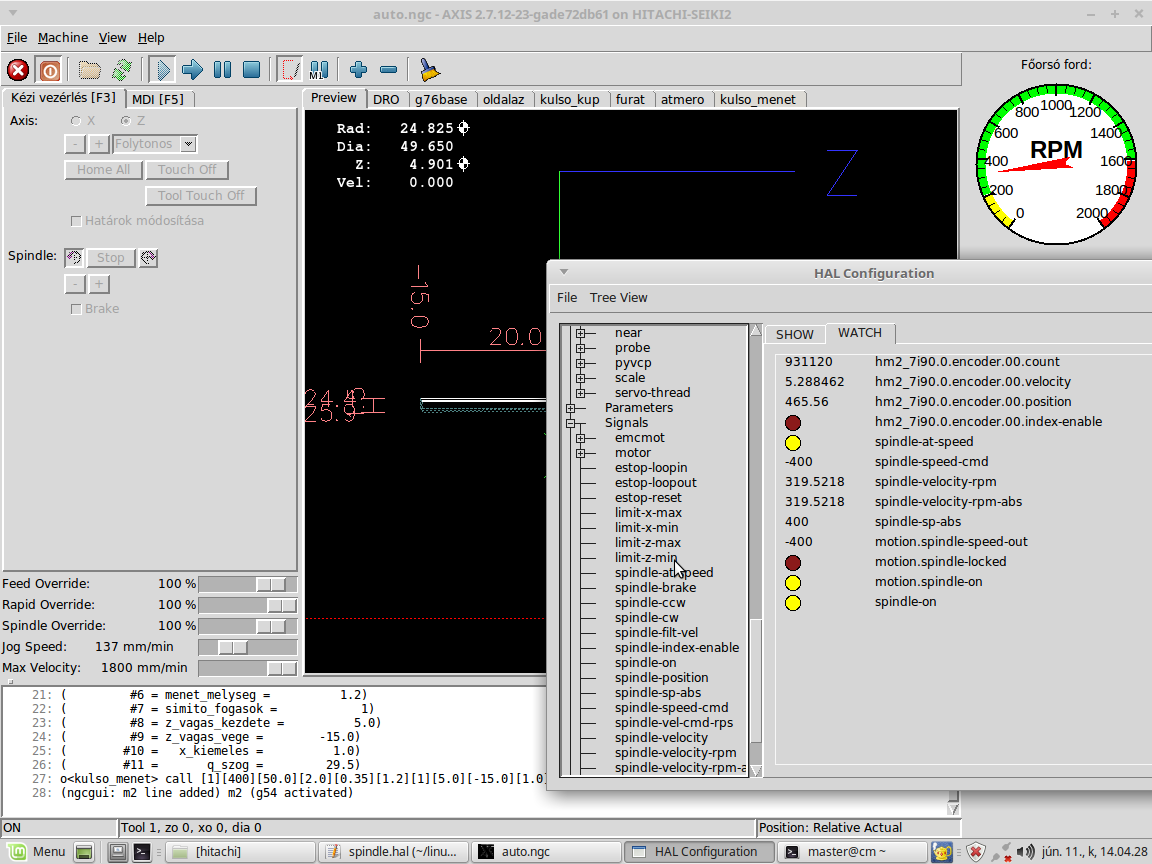
Task: Switch to the g76base tab
Action: (440, 99)
